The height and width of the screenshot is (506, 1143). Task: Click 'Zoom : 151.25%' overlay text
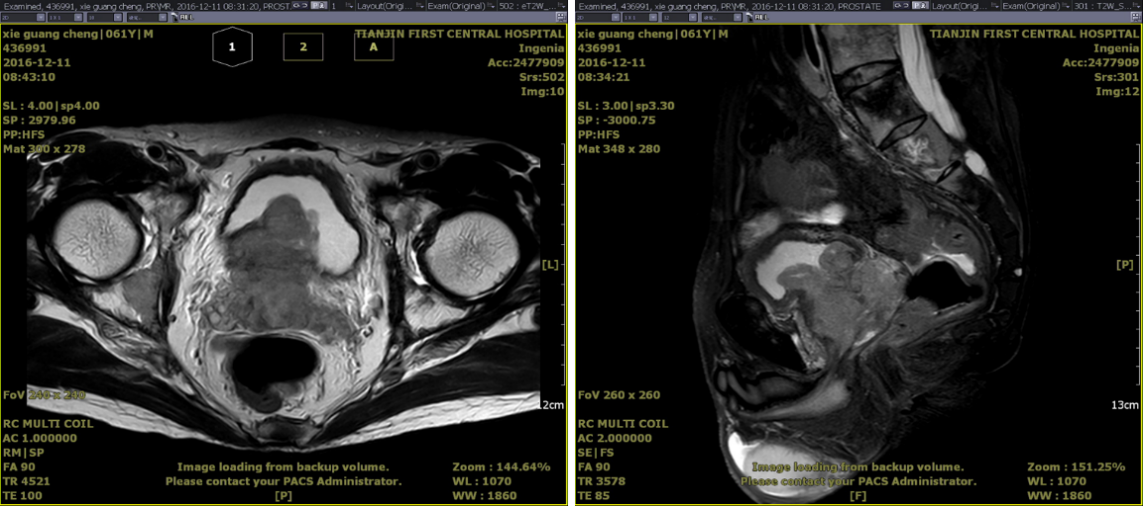click(1076, 467)
